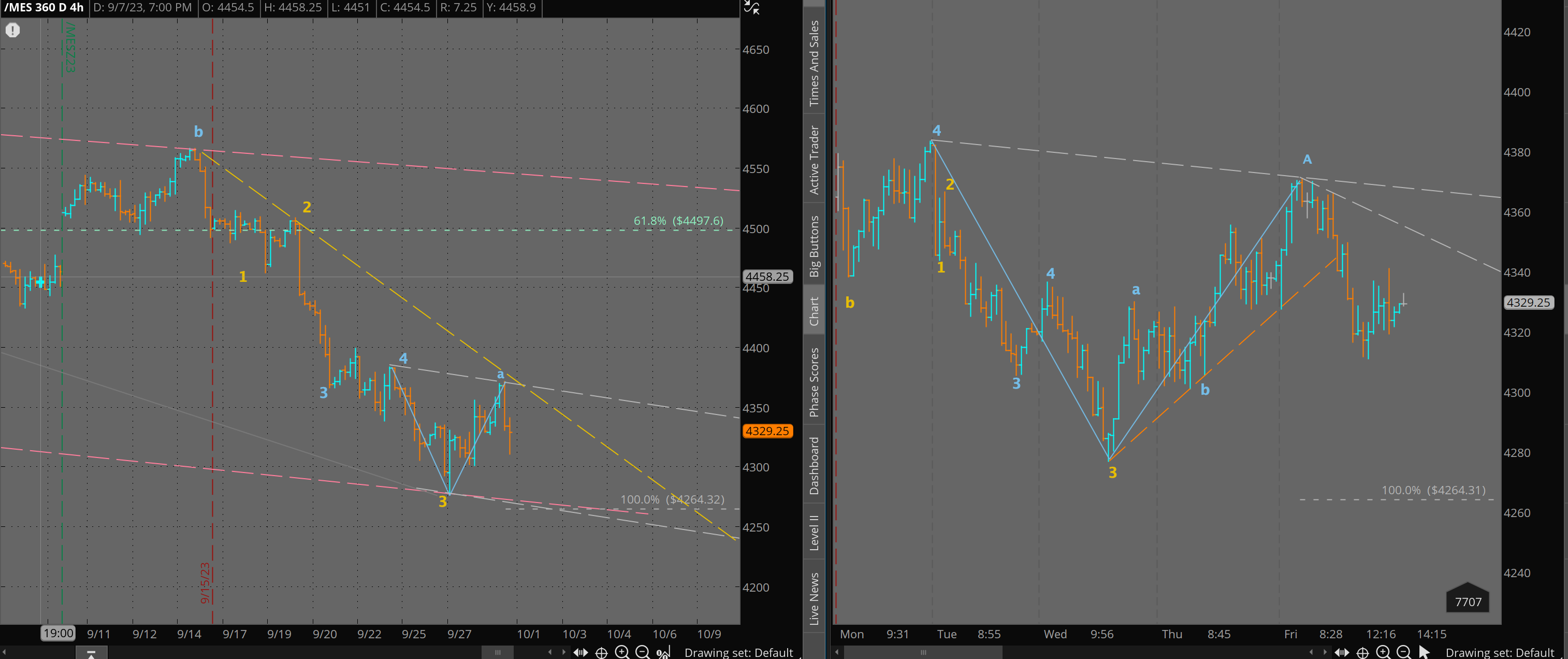Click the exclamation alert icon on left chart
Viewport: 1568px width, 659px height.
[13, 30]
